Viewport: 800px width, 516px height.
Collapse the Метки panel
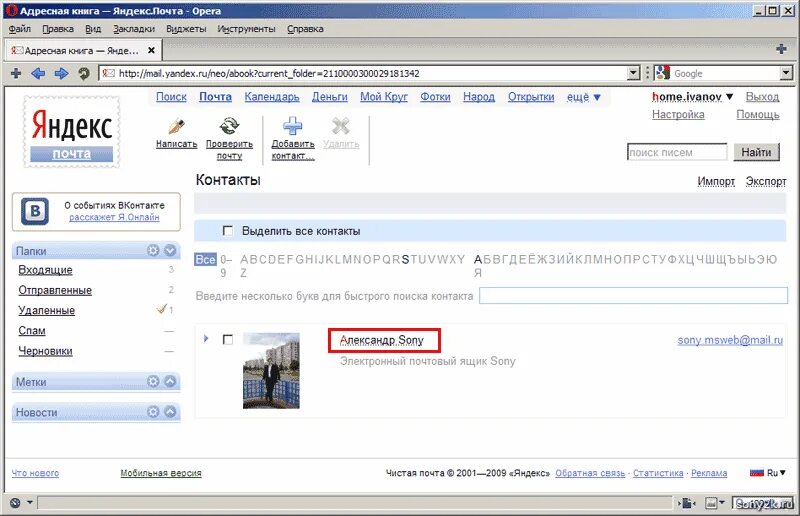pos(170,381)
